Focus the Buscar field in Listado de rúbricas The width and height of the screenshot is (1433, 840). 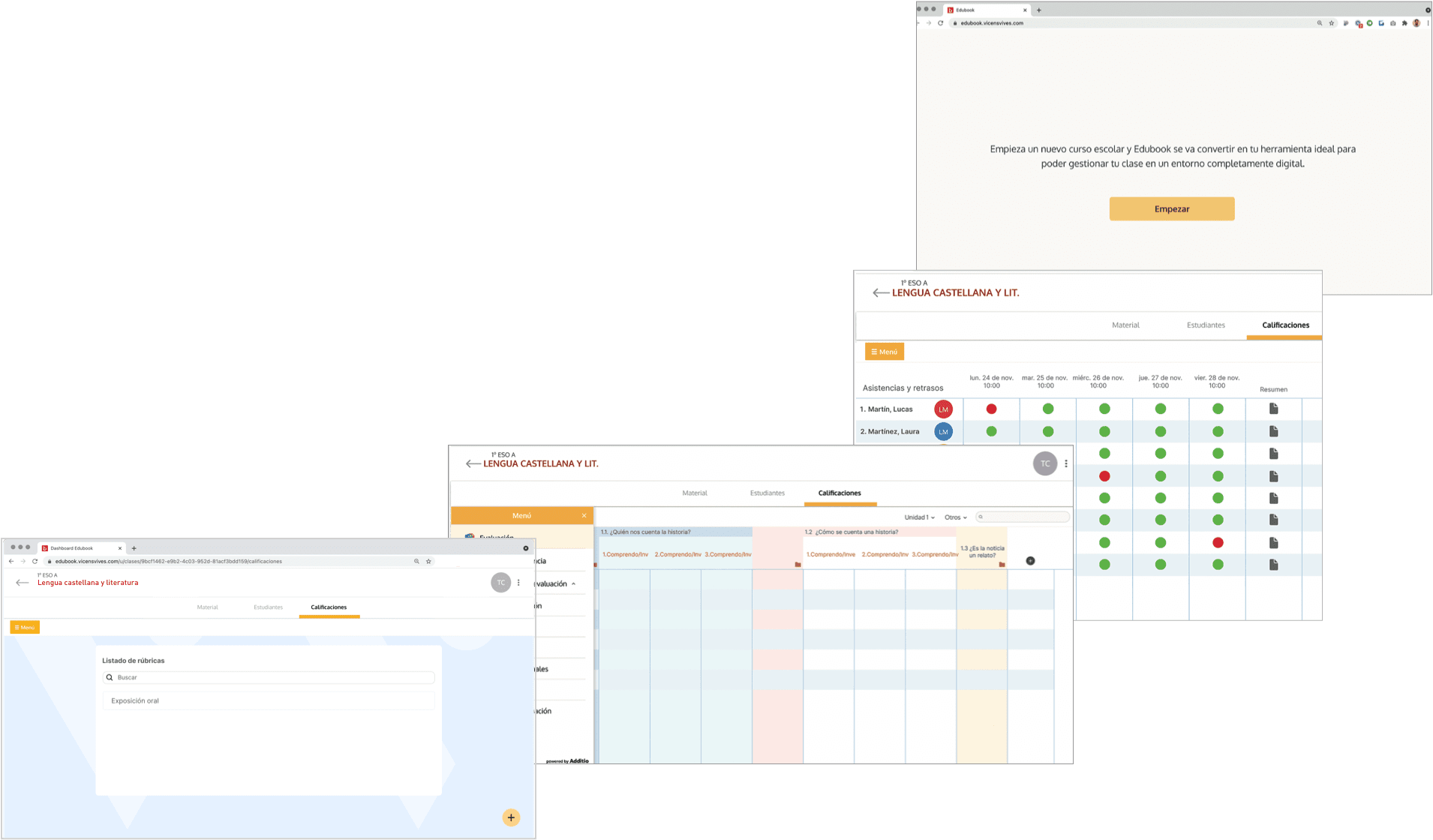coord(269,677)
